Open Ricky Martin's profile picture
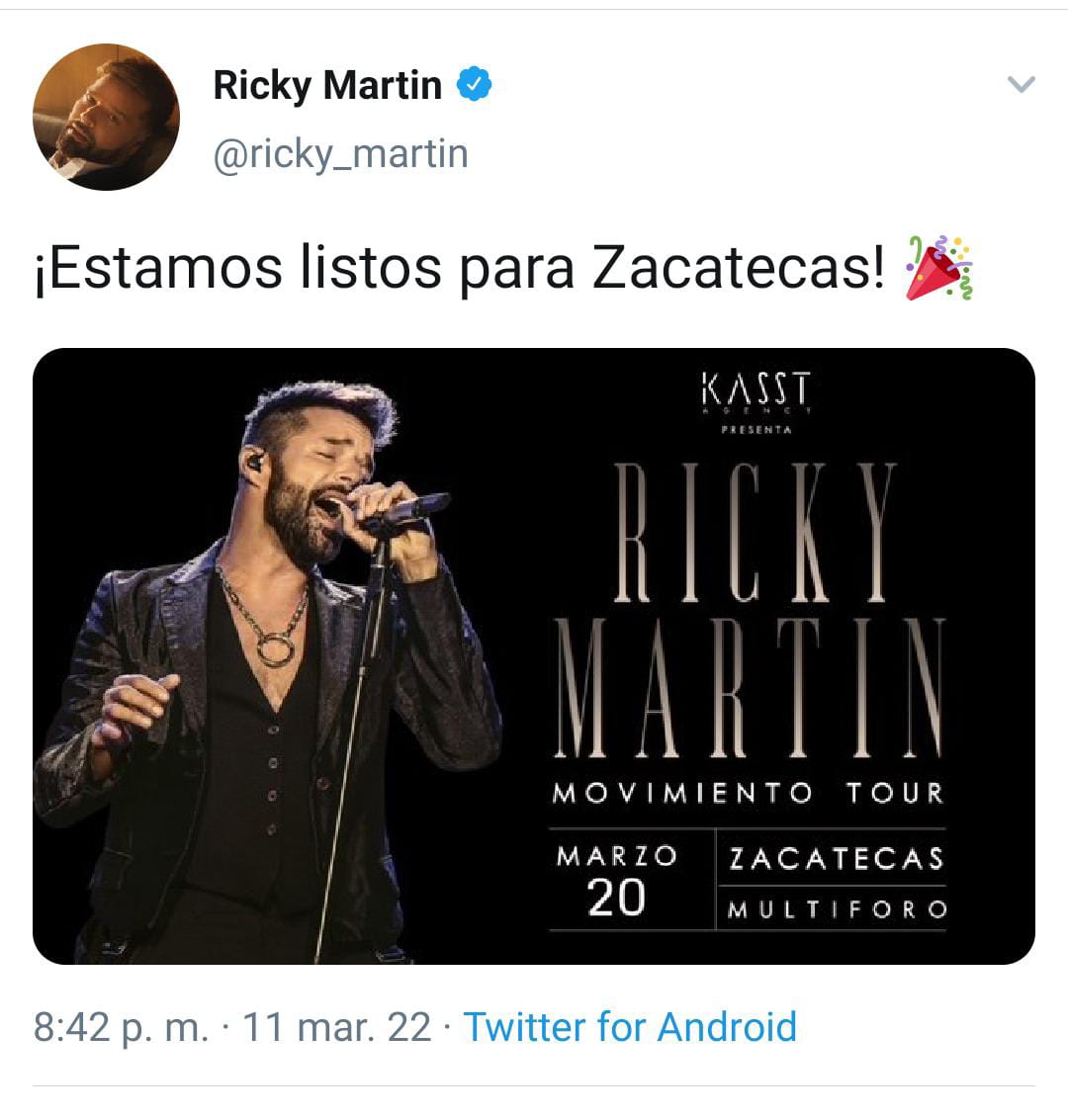Image resolution: width=1068 pixels, height=1120 pixels. click(106, 117)
